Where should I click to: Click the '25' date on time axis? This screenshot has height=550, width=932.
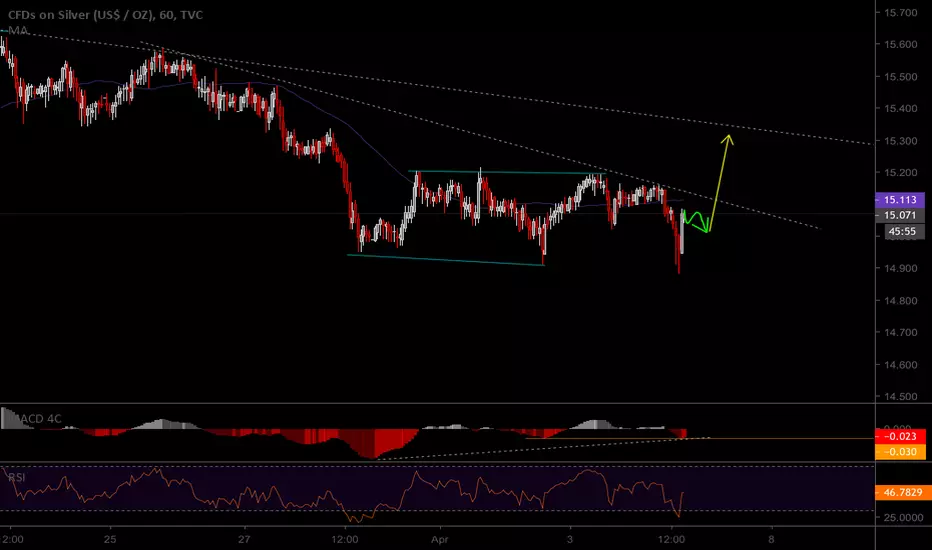[x=110, y=539]
